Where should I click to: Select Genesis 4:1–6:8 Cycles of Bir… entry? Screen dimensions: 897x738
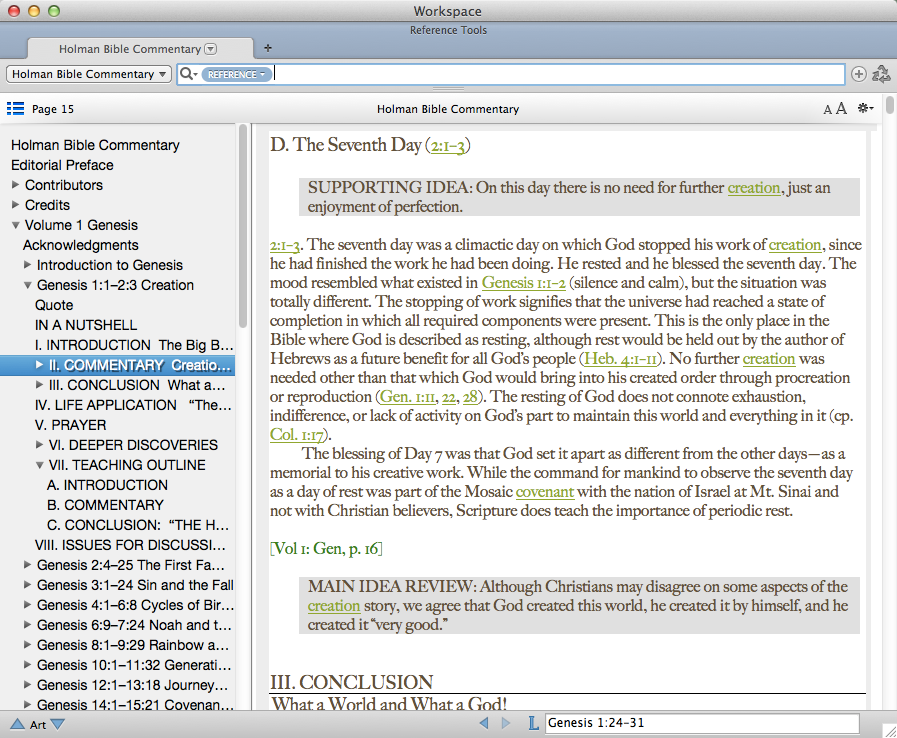pyautogui.click(x=136, y=605)
